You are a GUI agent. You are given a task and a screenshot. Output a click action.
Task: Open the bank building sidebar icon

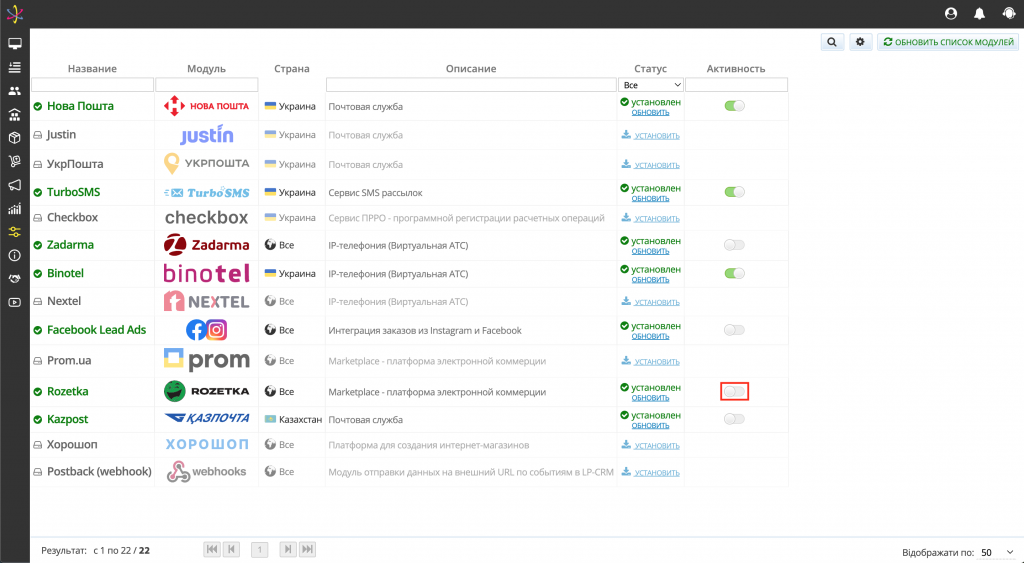point(14,115)
